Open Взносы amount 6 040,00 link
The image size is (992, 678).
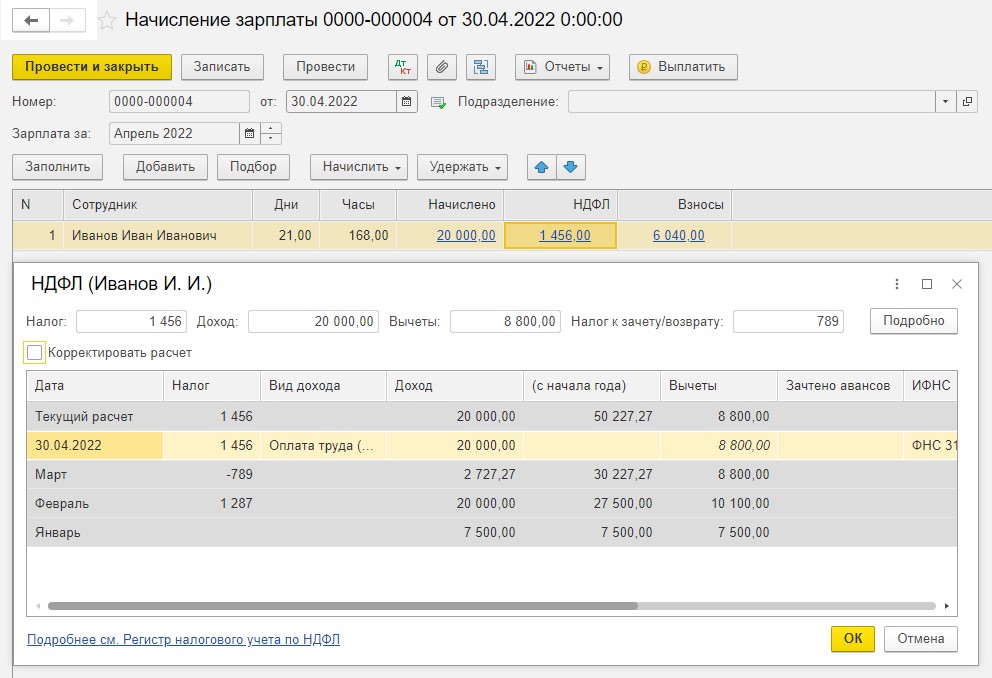[679, 235]
